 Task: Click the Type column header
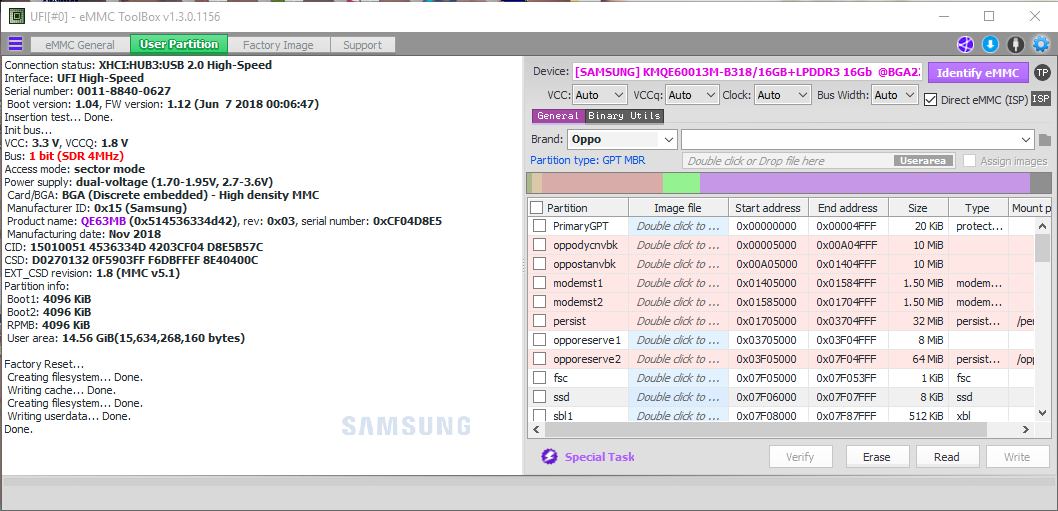coord(976,208)
